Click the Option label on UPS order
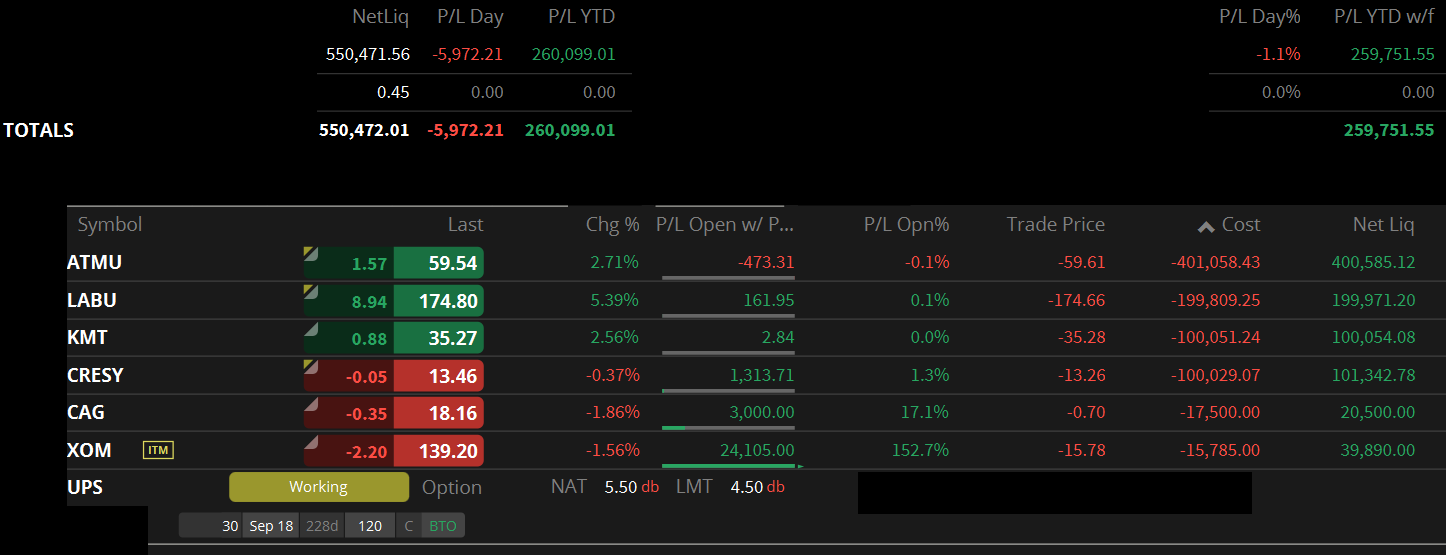Image resolution: width=1446 pixels, height=555 pixels. tap(452, 487)
